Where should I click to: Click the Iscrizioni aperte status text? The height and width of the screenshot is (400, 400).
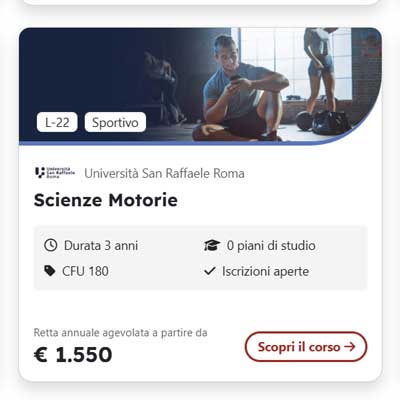click(x=265, y=271)
